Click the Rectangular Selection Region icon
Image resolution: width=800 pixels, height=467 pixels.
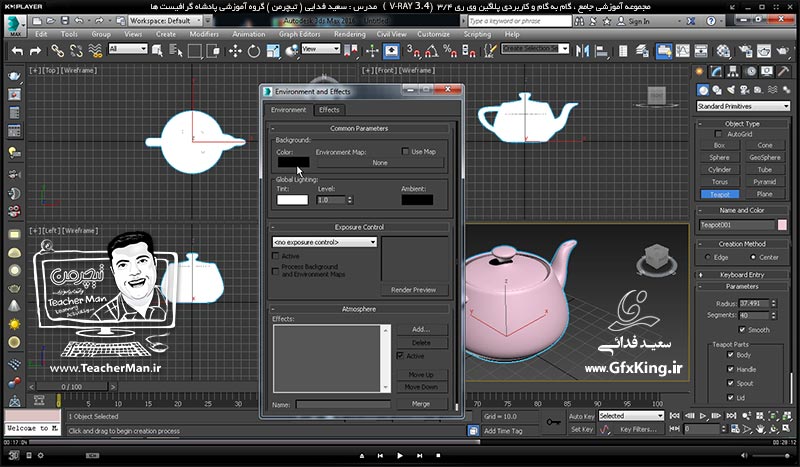(194, 51)
